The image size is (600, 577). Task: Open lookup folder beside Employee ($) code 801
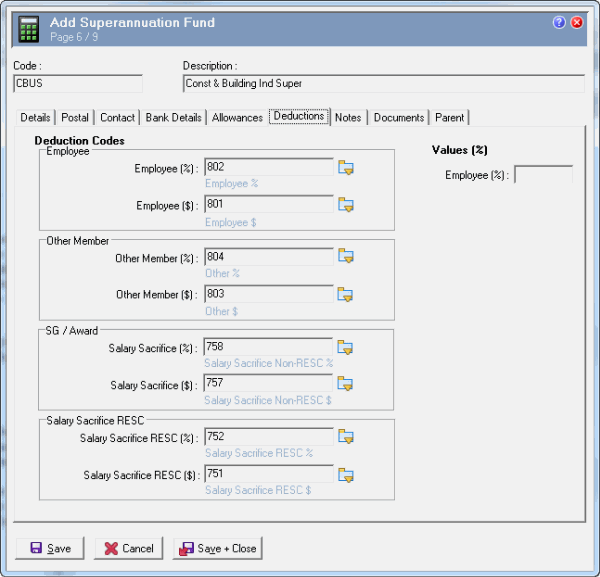346,205
